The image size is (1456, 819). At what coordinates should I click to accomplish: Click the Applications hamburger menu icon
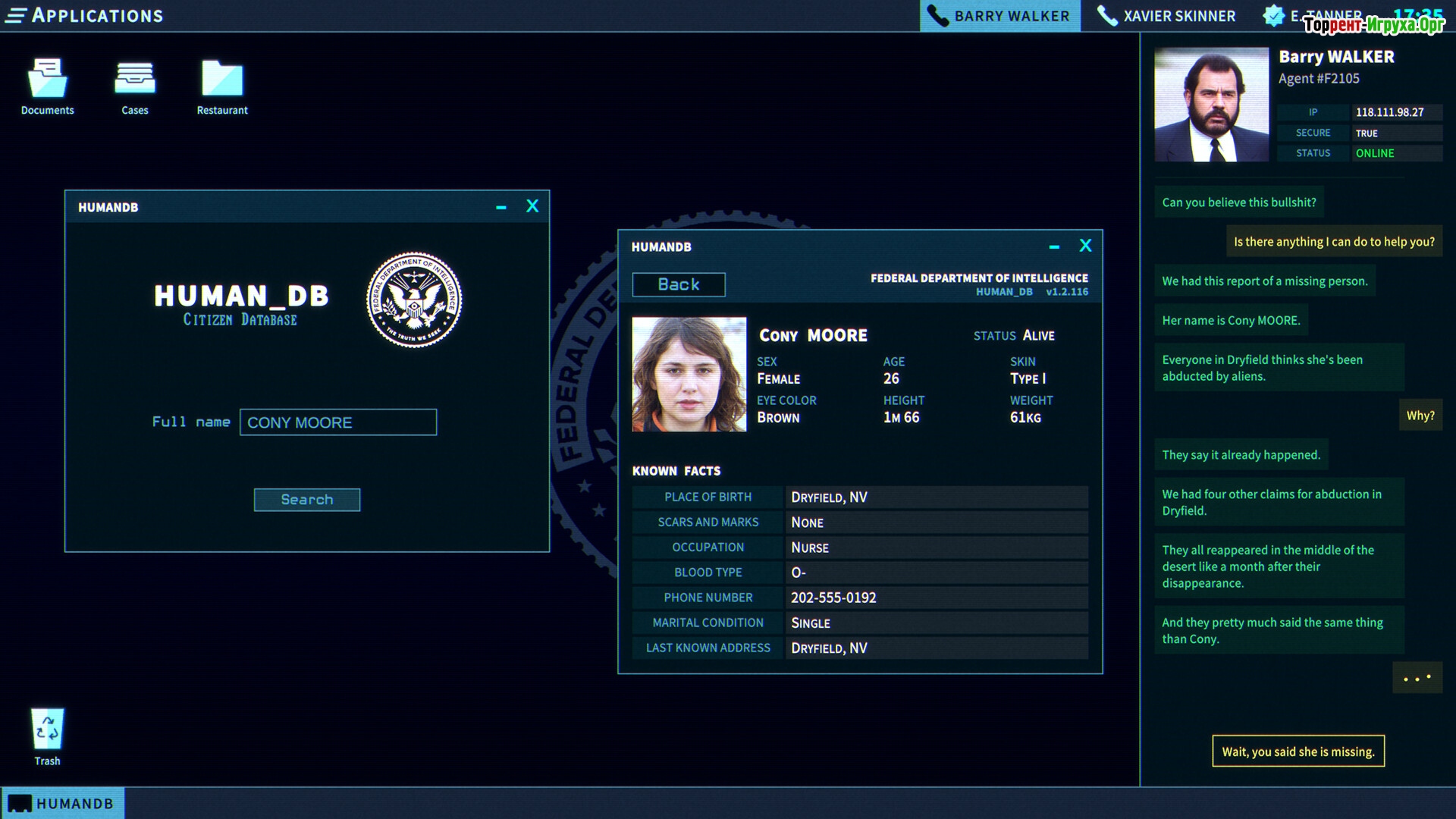(x=16, y=15)
